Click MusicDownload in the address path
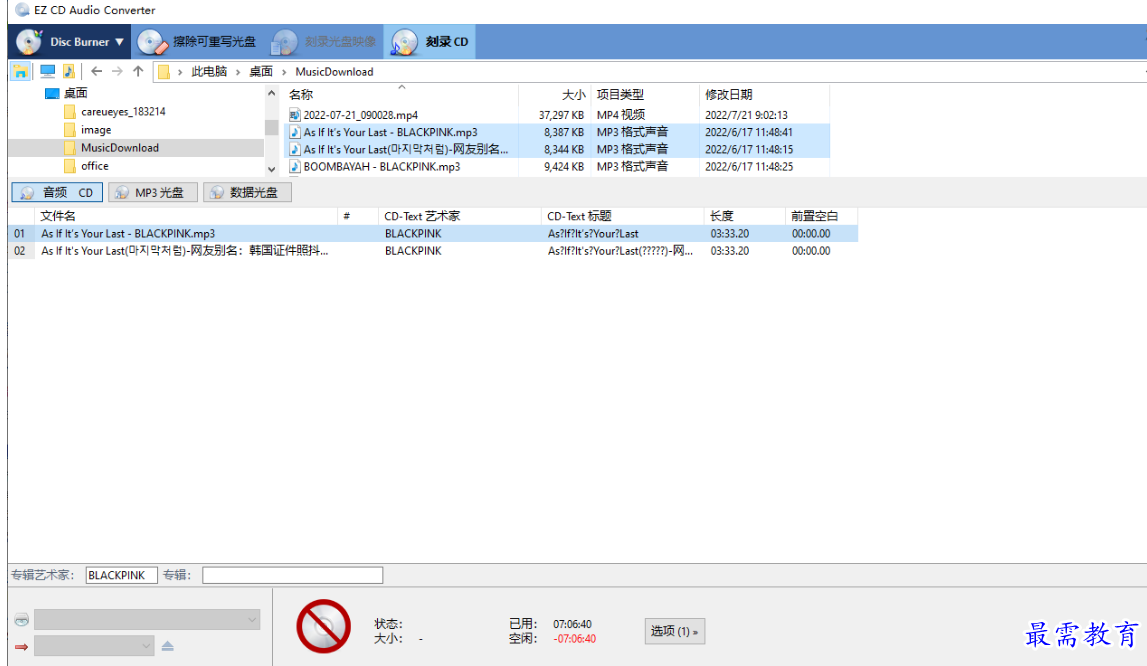Screen dimensions: 1147x666 tap(334, 72)
